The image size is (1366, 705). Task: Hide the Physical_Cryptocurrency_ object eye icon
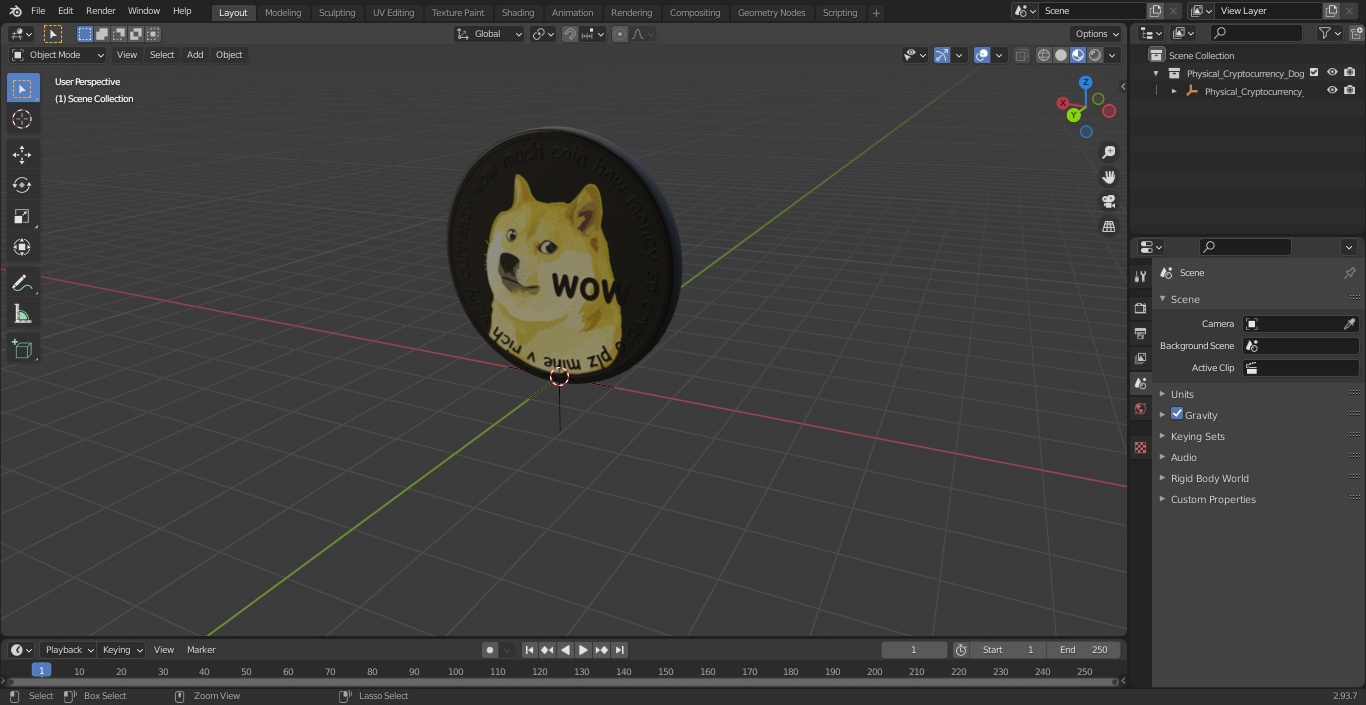(1332, 91)
